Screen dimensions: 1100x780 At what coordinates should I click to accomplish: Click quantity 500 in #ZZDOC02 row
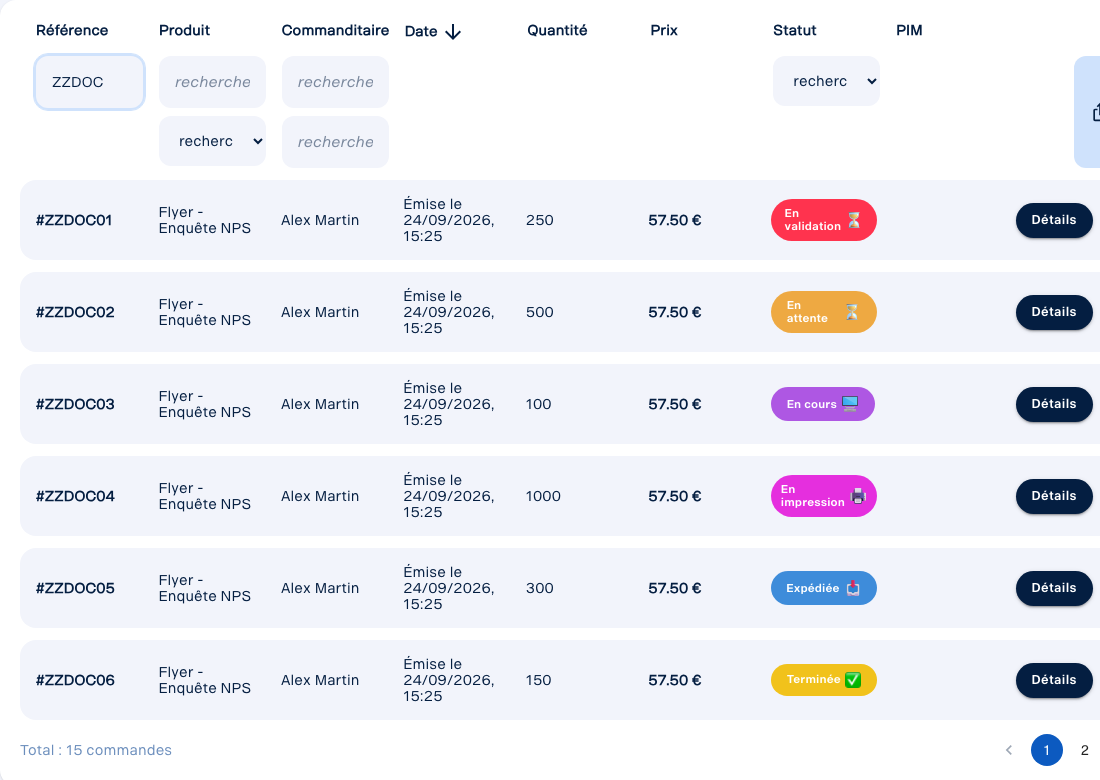pos(539,312)
